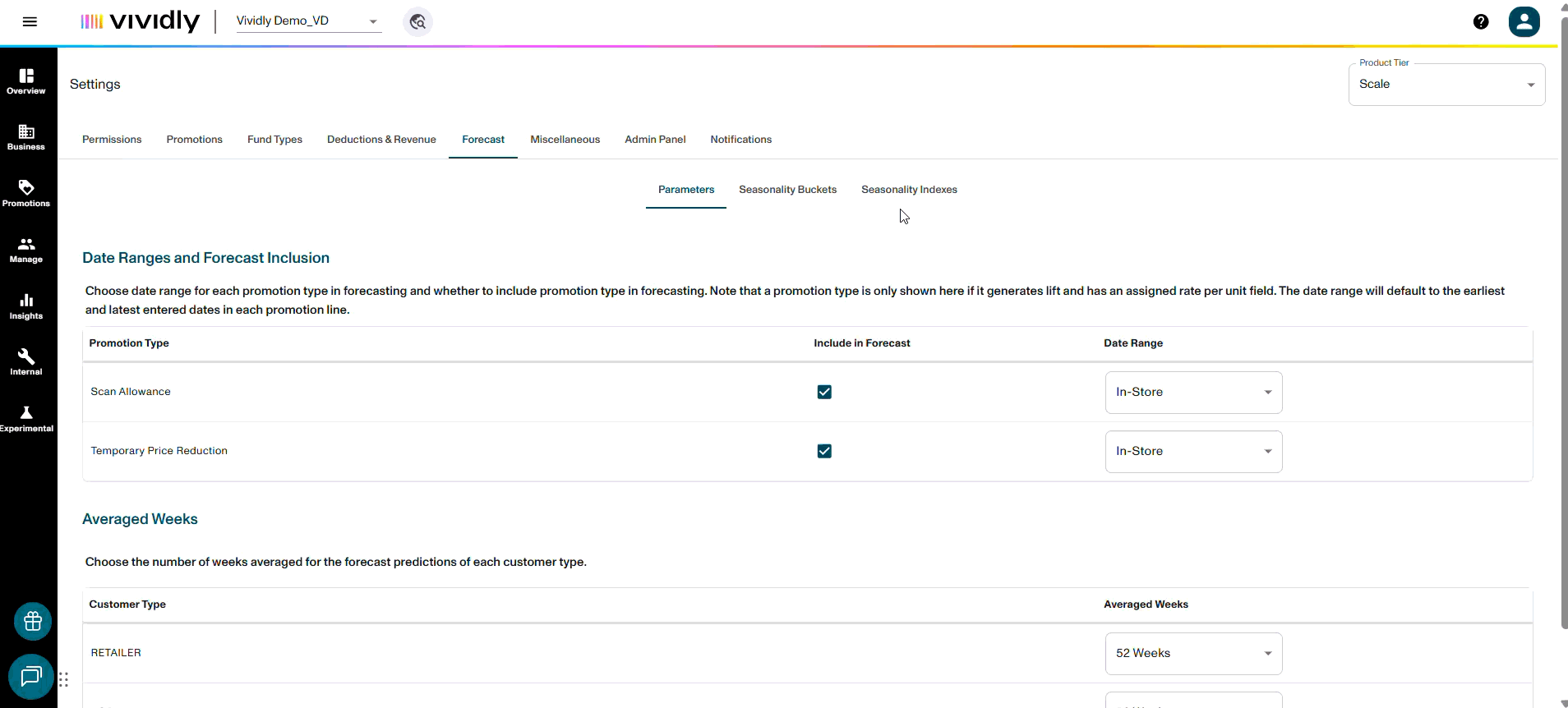Click the Date Ranges and Forecast Inclusion heading
This screenshot has width=1568, height=708.
[205, 258]
